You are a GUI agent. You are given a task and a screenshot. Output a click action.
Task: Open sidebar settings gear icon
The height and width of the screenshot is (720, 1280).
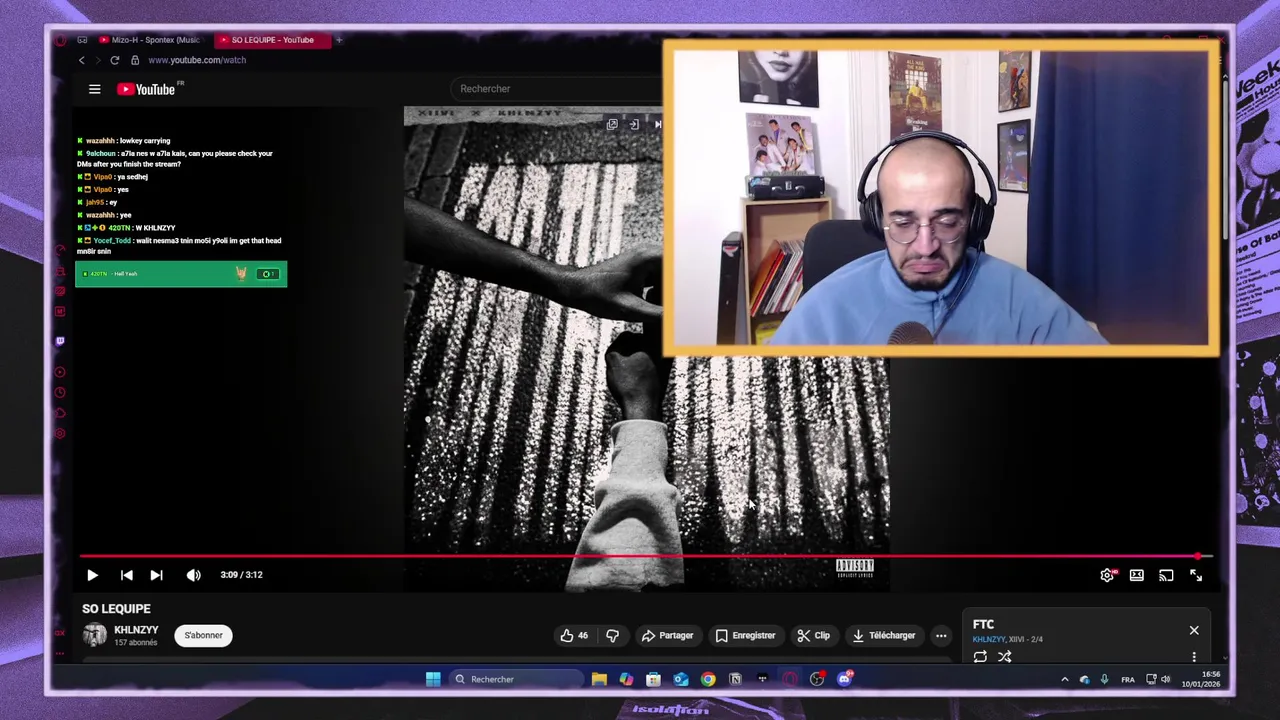(x=60, y=434)
